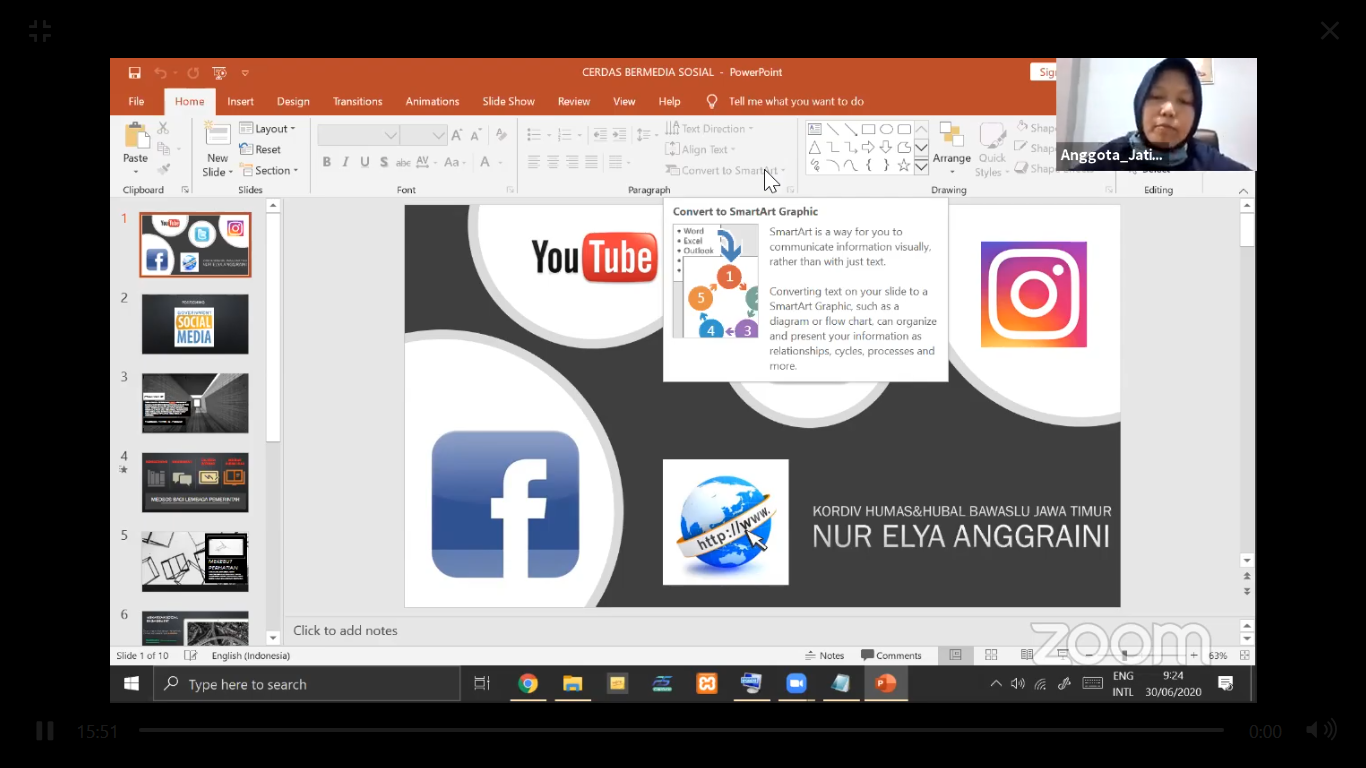The width and height of the screenshot is (1366, 768).
Task: Click the Comments button in status bar
Action: tap(891, 656)
